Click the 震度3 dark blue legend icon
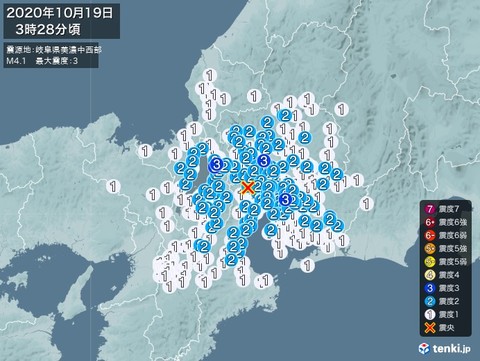The height and width of the screenshot is (361, 480). (430, 288)
